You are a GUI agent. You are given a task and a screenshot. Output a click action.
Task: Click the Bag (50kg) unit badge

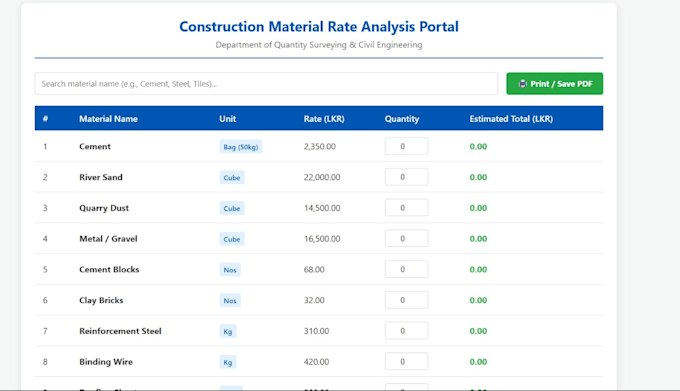[241, 147]
